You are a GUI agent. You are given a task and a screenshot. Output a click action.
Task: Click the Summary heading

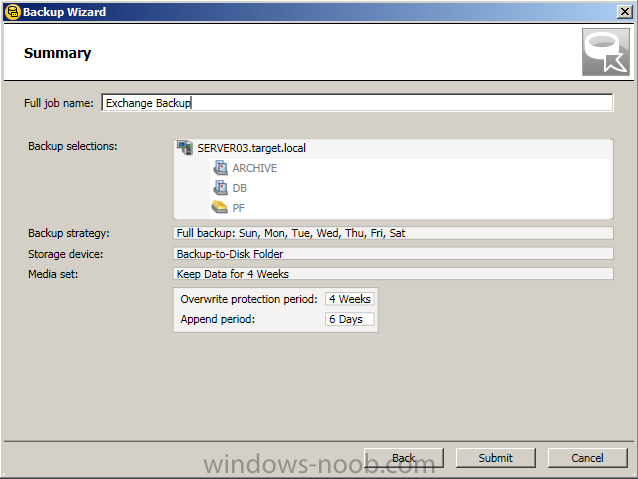57,53
